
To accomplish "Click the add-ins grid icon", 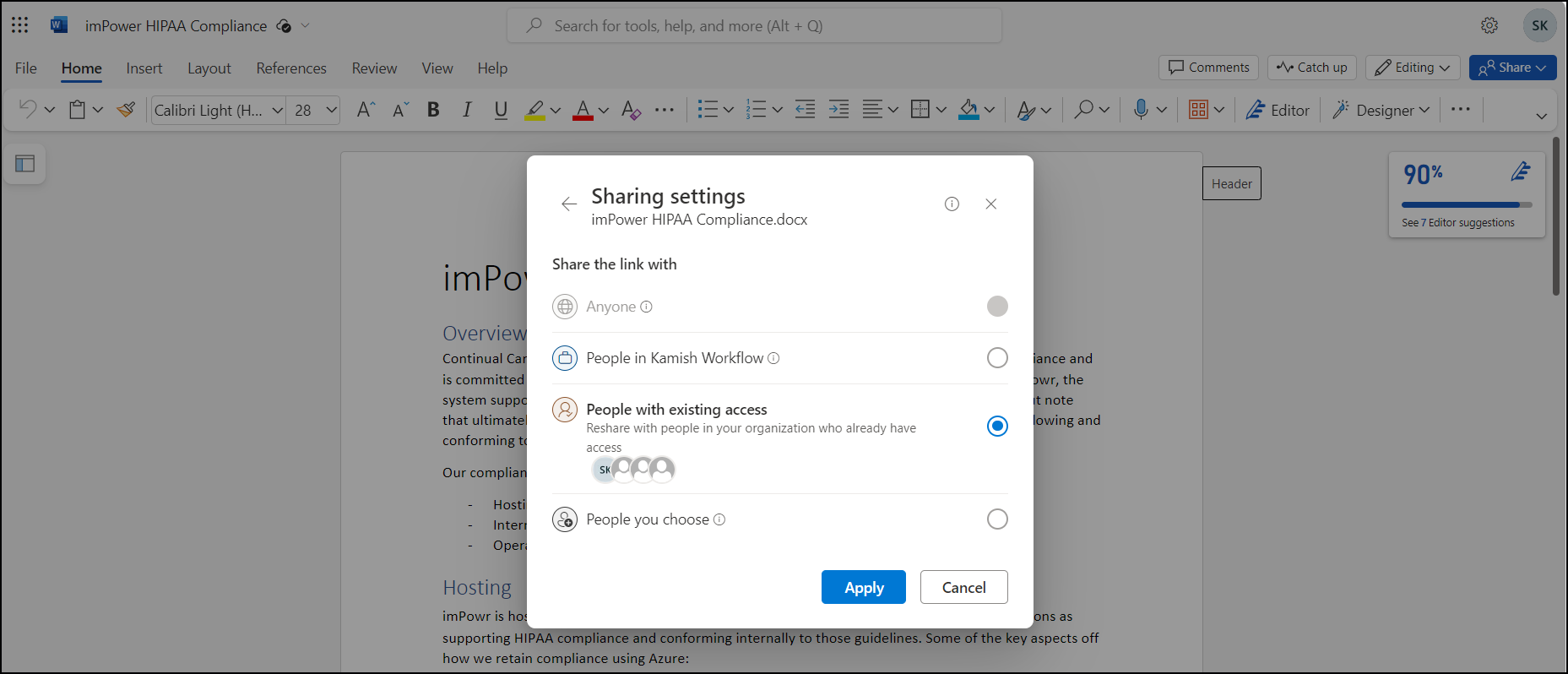I will click(1198, 110).
